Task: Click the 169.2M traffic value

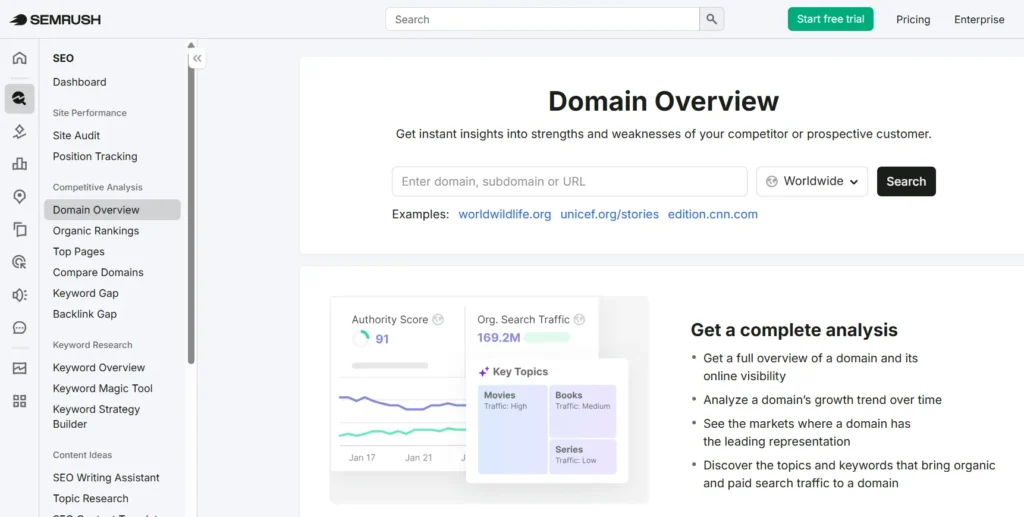Action: pos(498,337)
